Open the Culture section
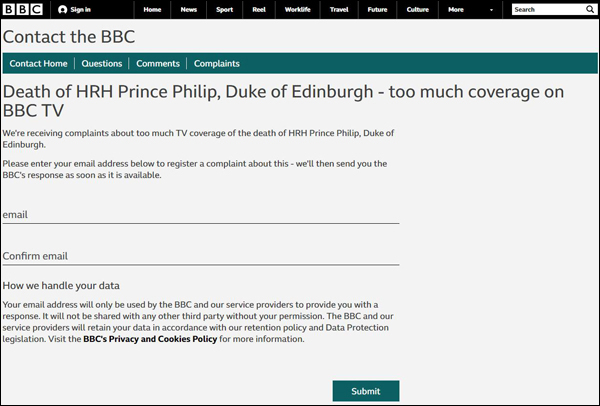600x406 pixels. click(x=417, y=10)
